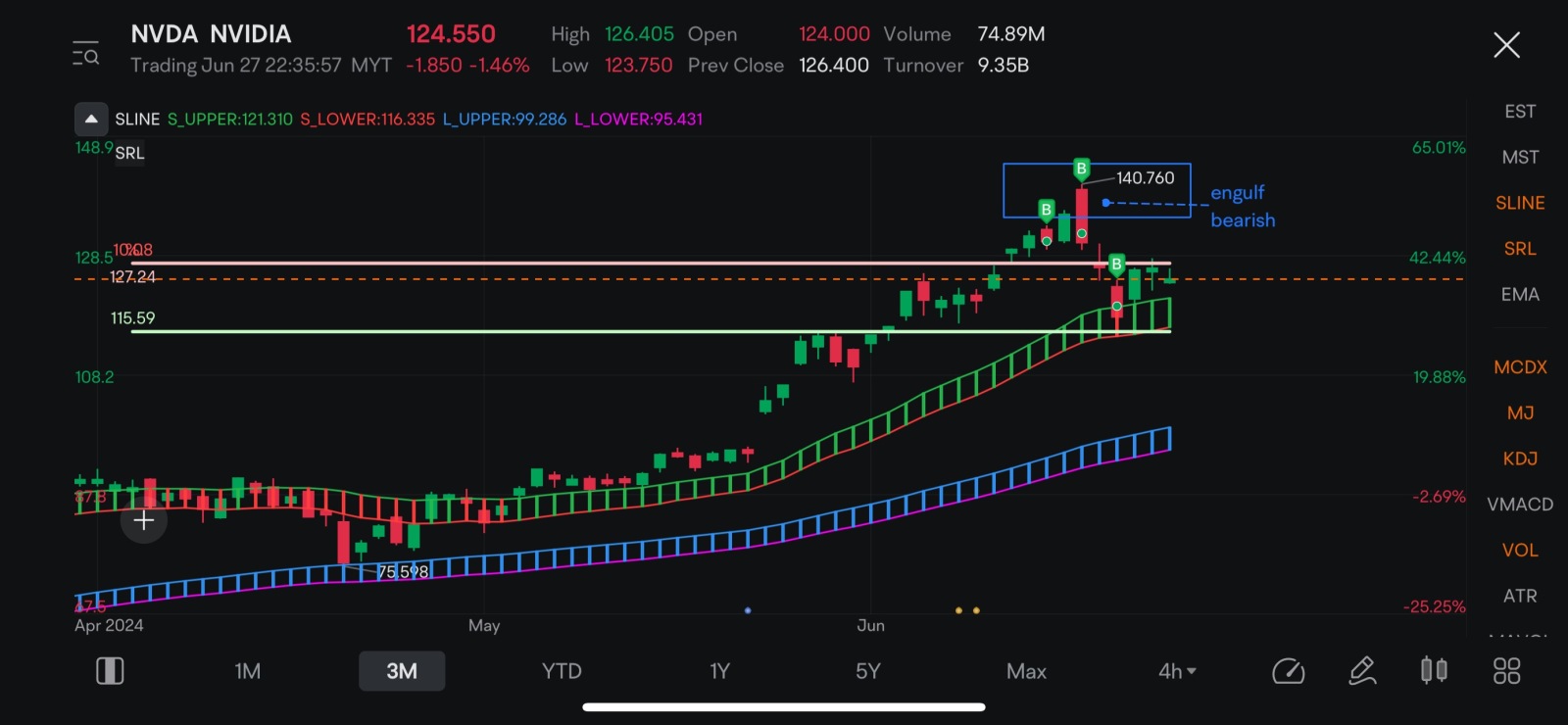This screenshot has height=725, width=1568.
Task: Collapse the SLINE indicator legend
Action: pyautogui.click(x=91, y=120)
